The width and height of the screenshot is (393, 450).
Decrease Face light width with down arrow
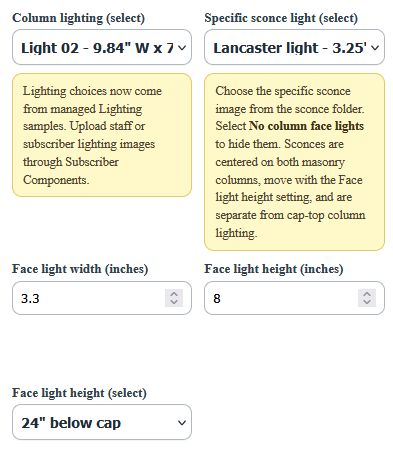(174, 302)
